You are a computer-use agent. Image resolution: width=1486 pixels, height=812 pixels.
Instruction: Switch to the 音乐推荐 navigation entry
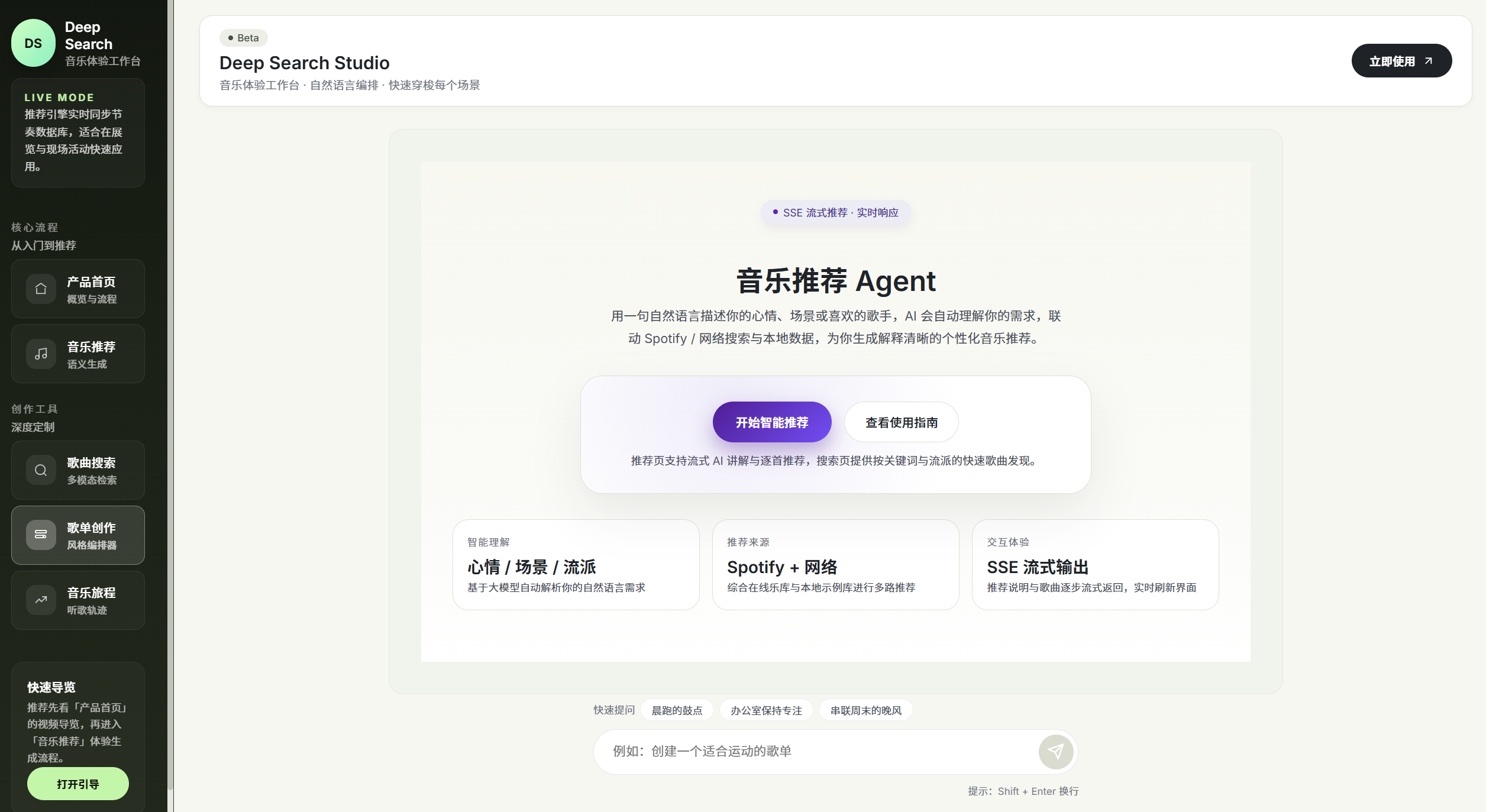click(x=77, y=354)
